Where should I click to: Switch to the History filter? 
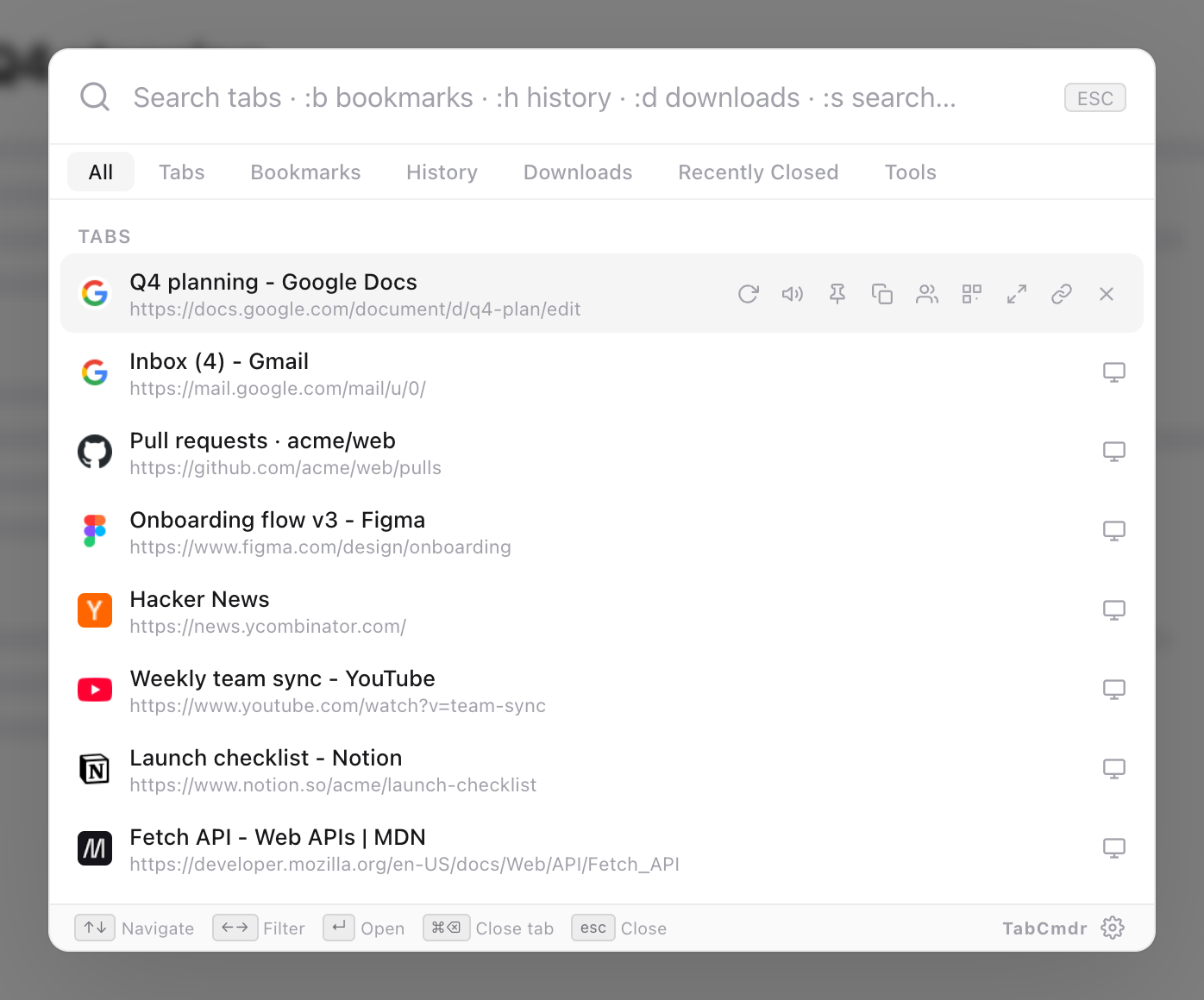[442, 172]
